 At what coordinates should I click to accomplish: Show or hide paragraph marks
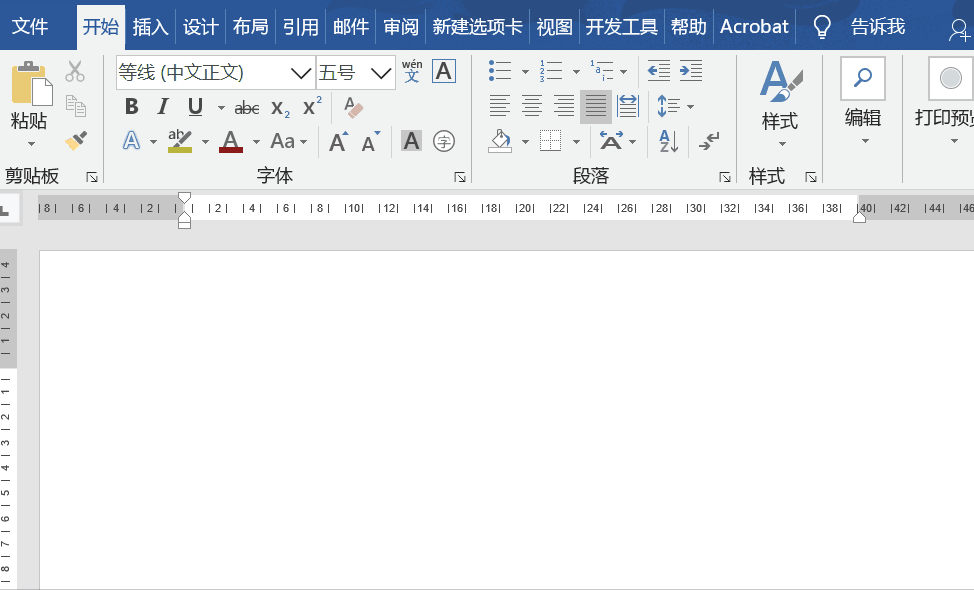[708, 141]
